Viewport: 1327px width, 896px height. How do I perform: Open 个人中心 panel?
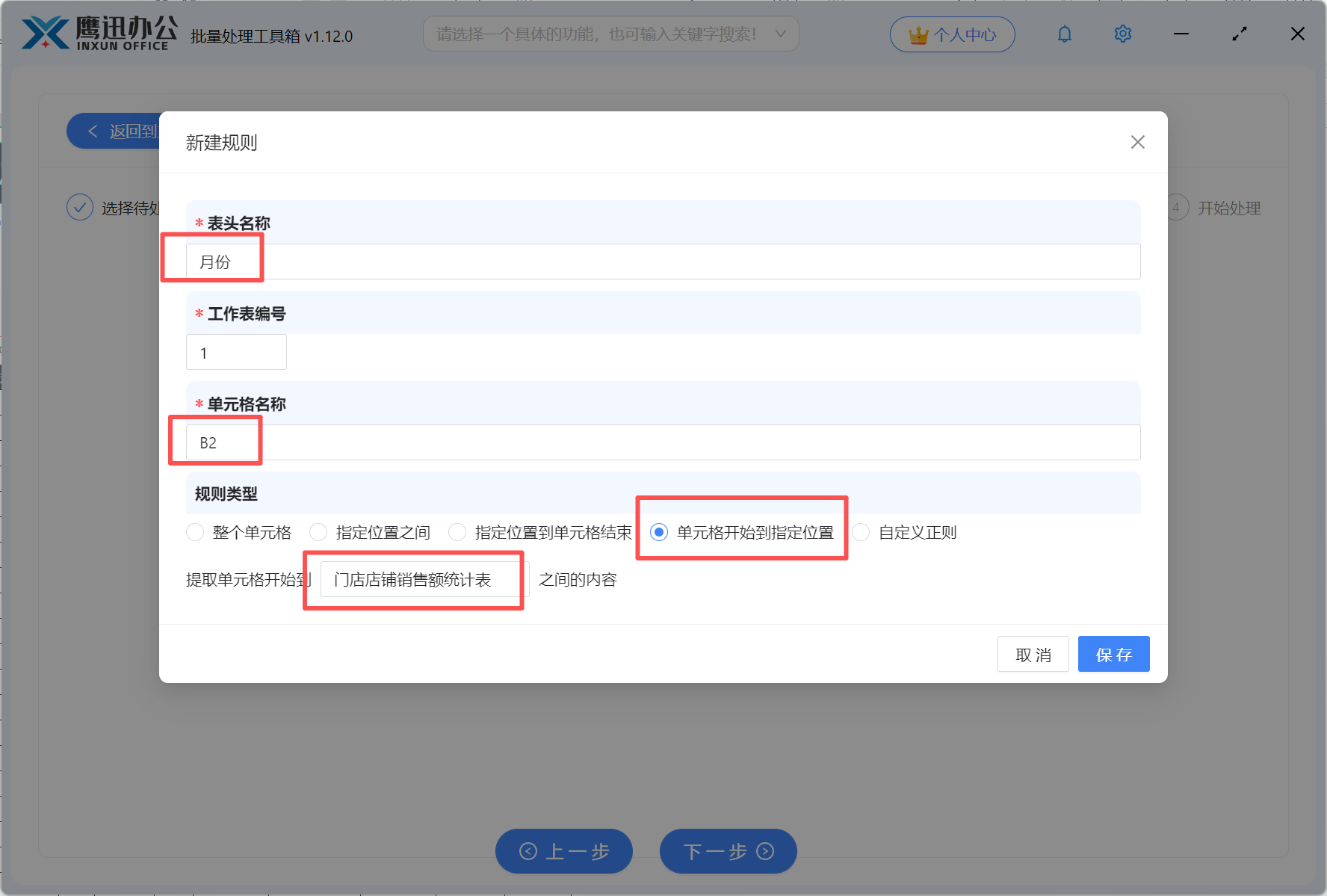(x=952, y=34)
